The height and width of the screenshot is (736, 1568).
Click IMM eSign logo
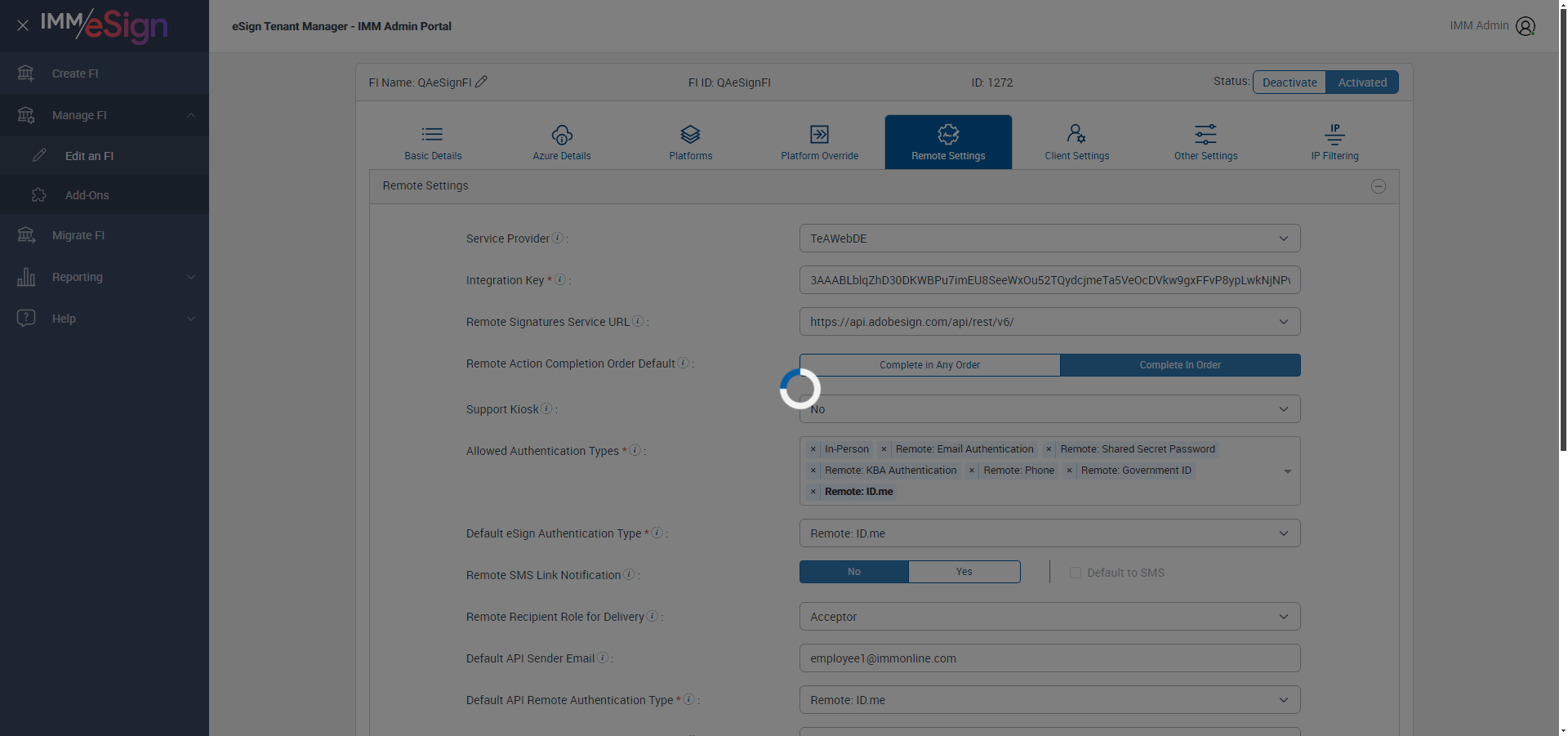pyautogui.click(x=105, y=25)
